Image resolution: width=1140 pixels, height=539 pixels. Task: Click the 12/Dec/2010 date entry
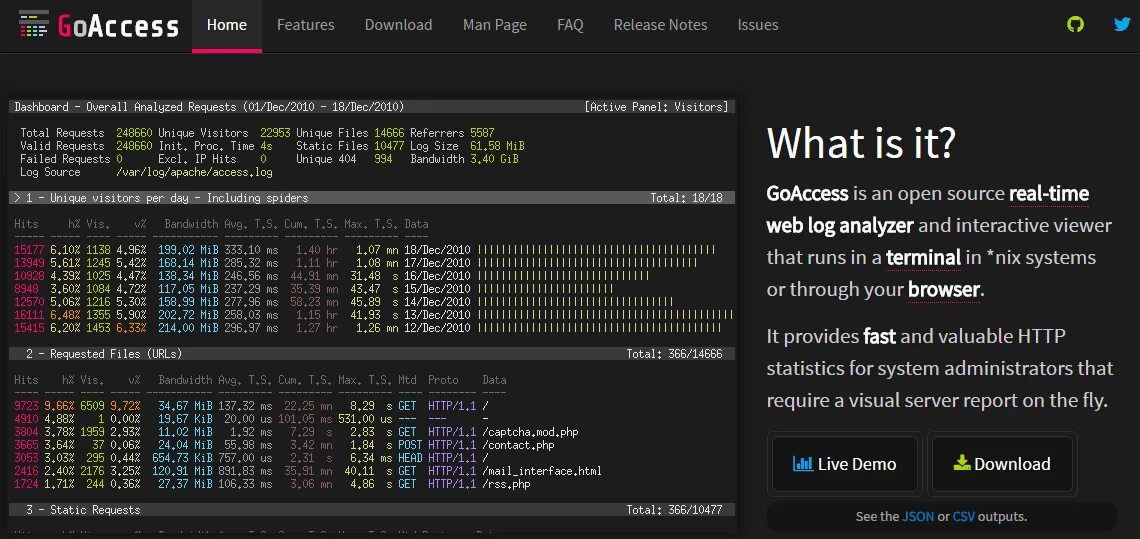pyautogui.click(x=438, y=328)
